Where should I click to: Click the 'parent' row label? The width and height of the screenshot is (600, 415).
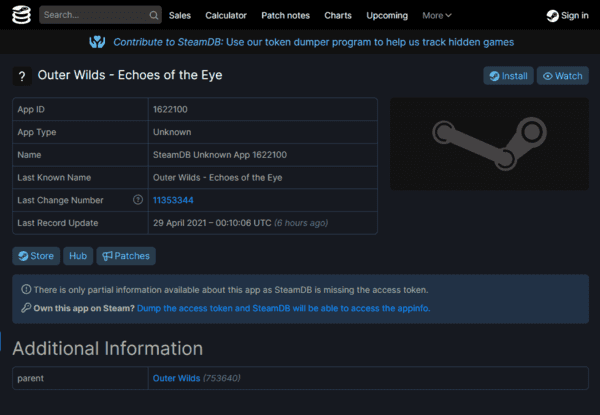[31, 378]
